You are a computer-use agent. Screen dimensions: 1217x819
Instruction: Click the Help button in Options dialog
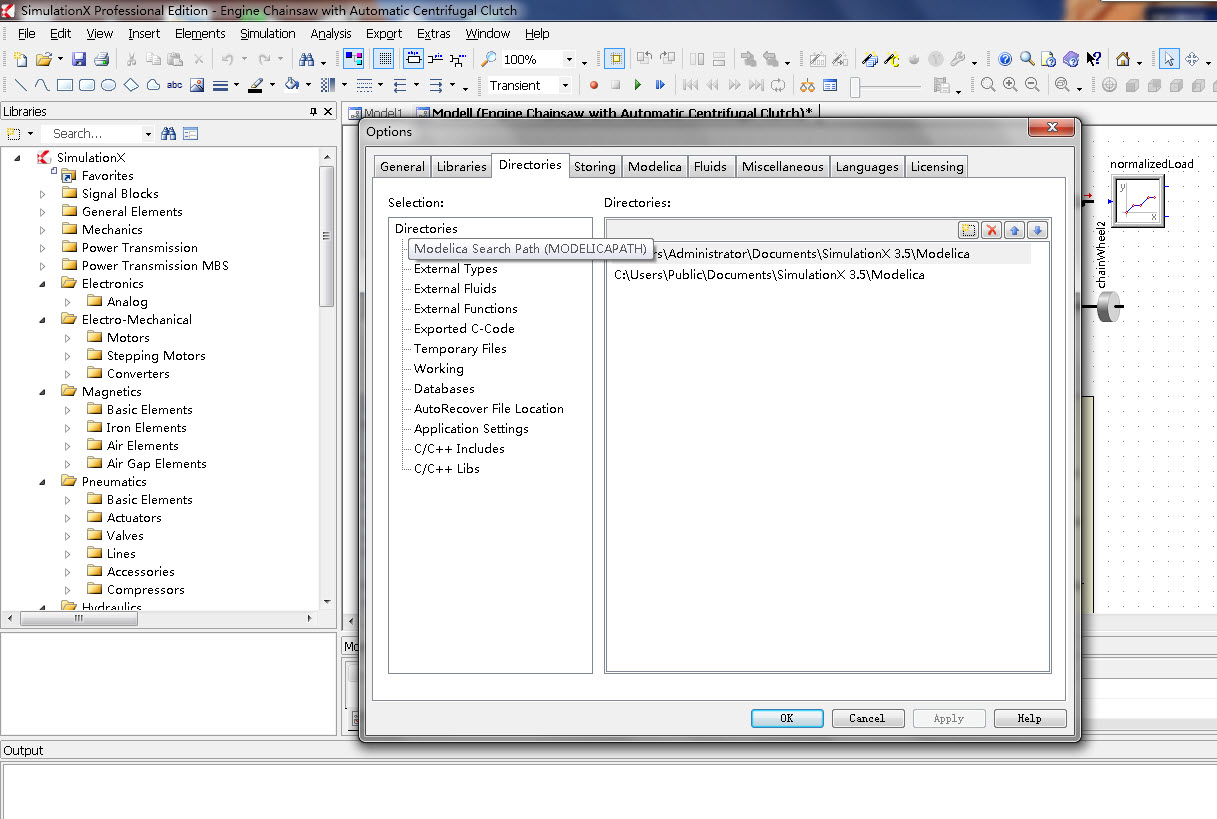coord(1029,718)
